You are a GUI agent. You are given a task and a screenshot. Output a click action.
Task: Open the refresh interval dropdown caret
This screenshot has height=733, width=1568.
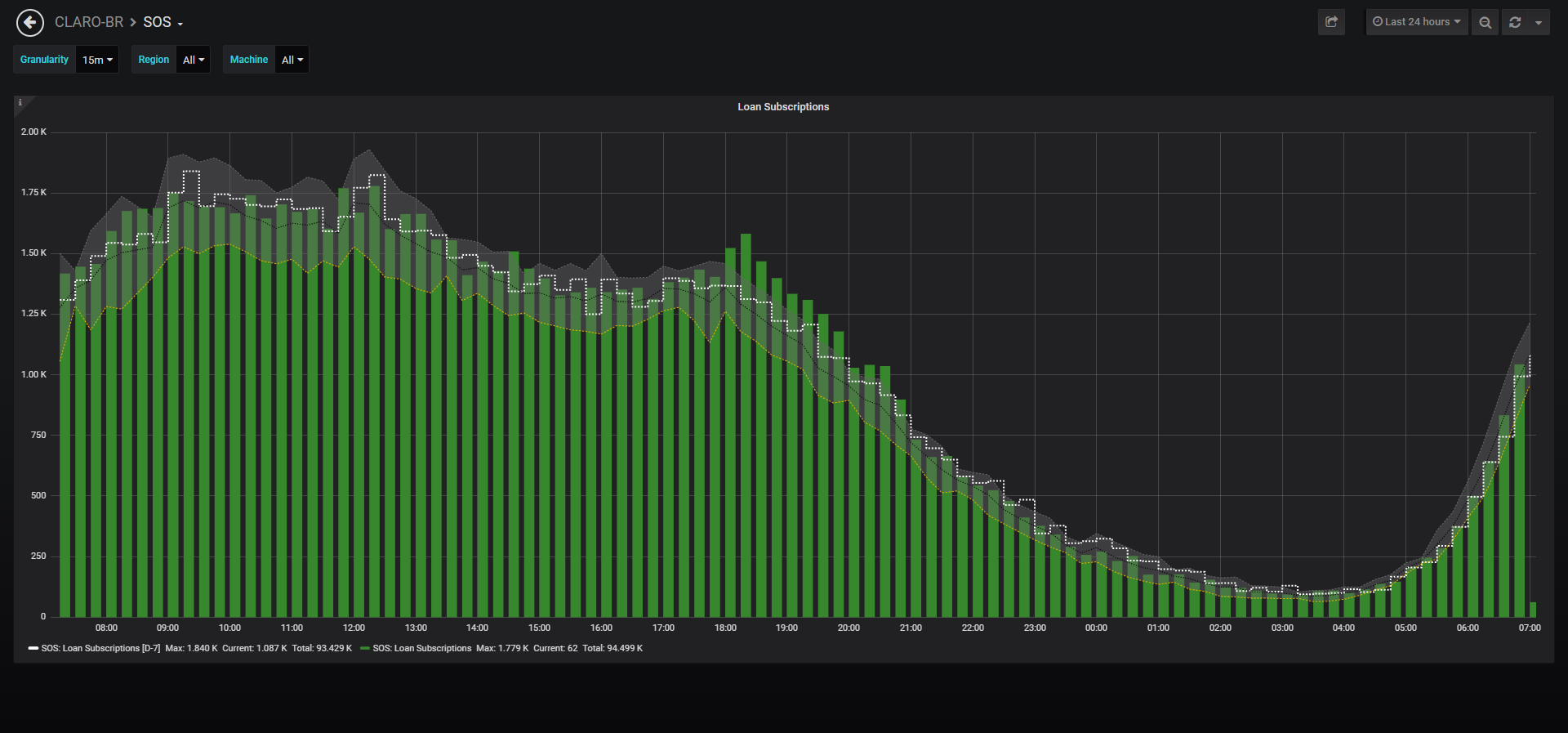click(1539, 22)
